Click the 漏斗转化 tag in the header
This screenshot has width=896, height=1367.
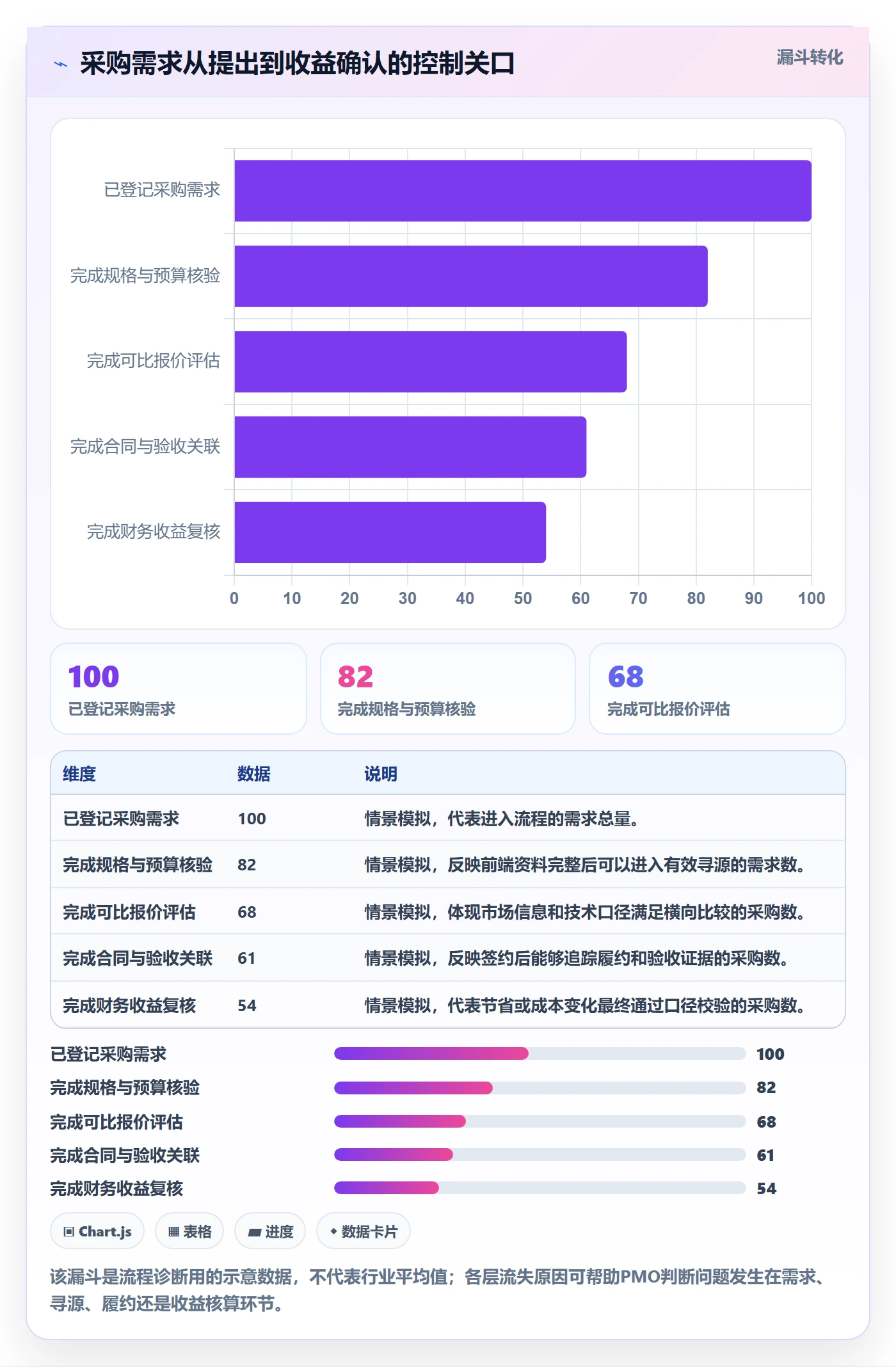pyautogui.click(x=810, y=58)
